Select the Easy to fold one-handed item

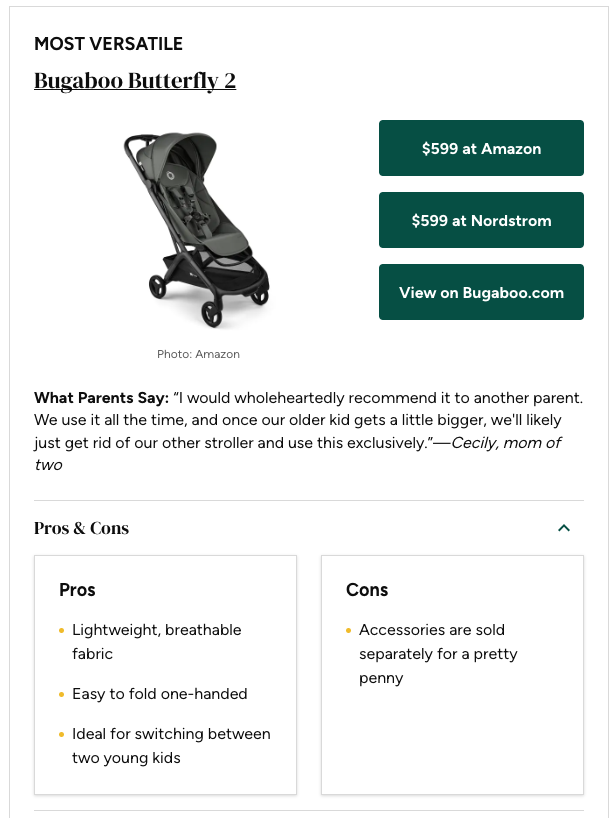pyautogui.click(x=160, y=694)
